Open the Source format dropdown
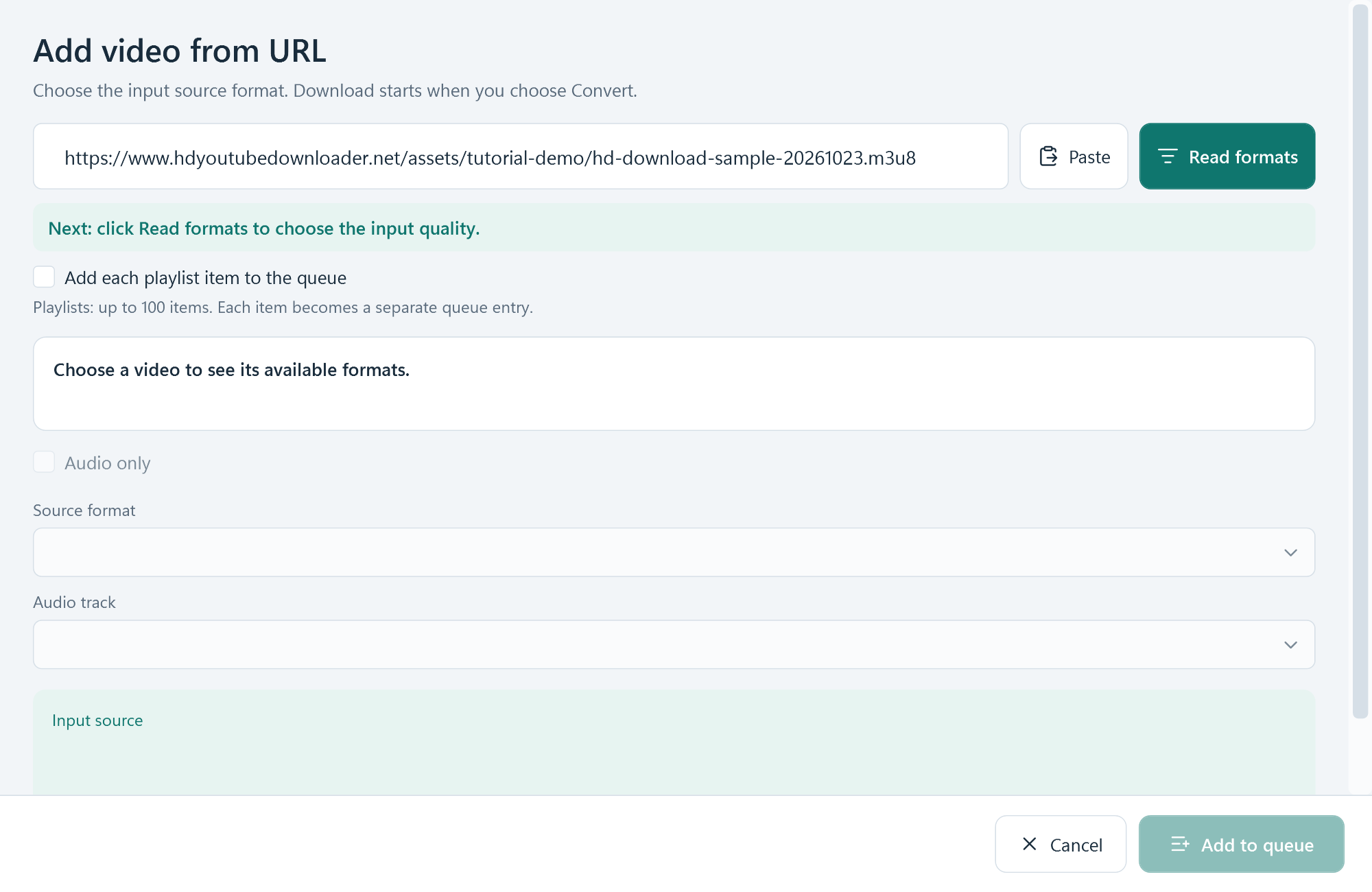1372x892 pixels. [674, 552]
